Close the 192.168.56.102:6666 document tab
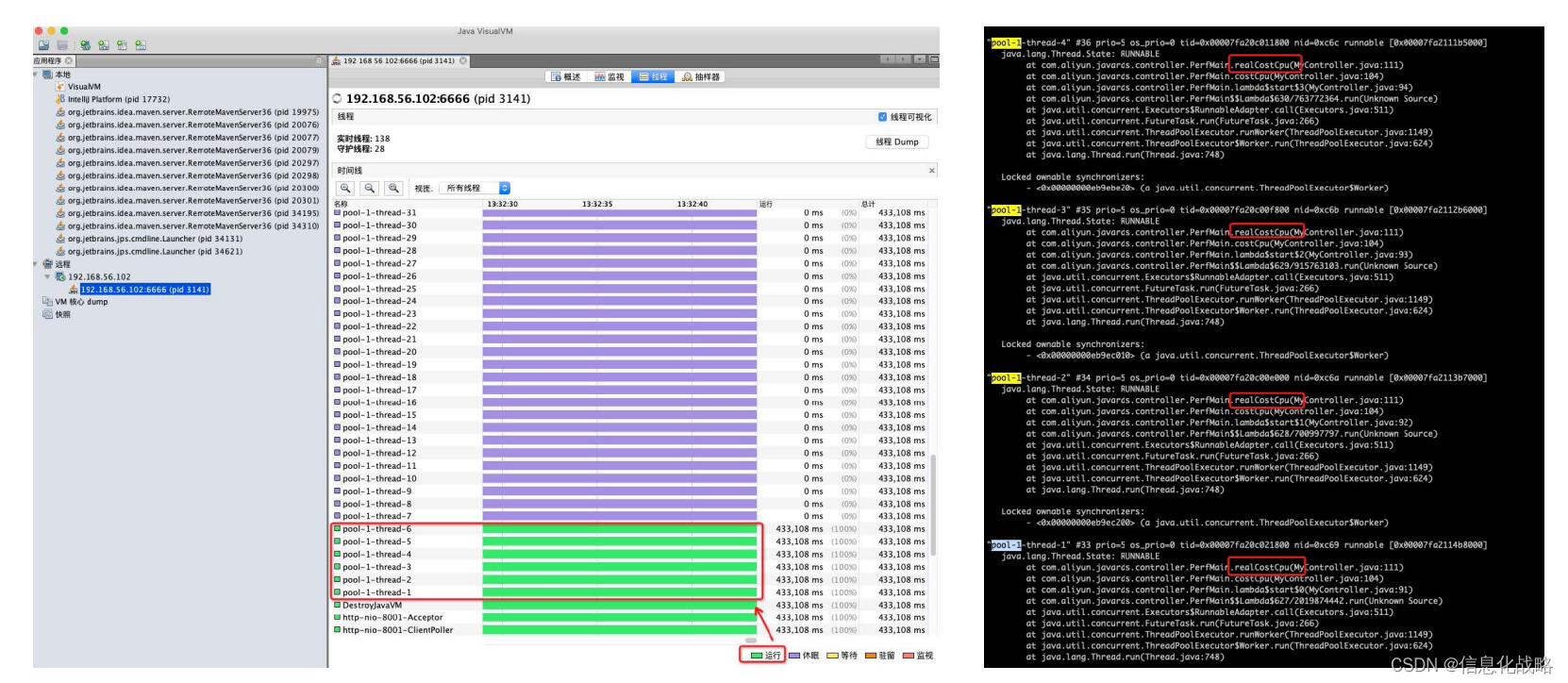Screen dimensions: 1568x683 463,60
